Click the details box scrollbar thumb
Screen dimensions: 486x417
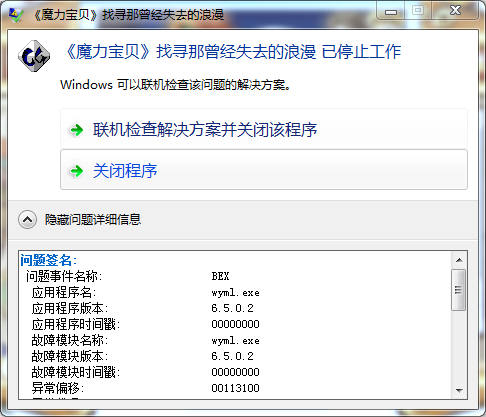point(459,290)
